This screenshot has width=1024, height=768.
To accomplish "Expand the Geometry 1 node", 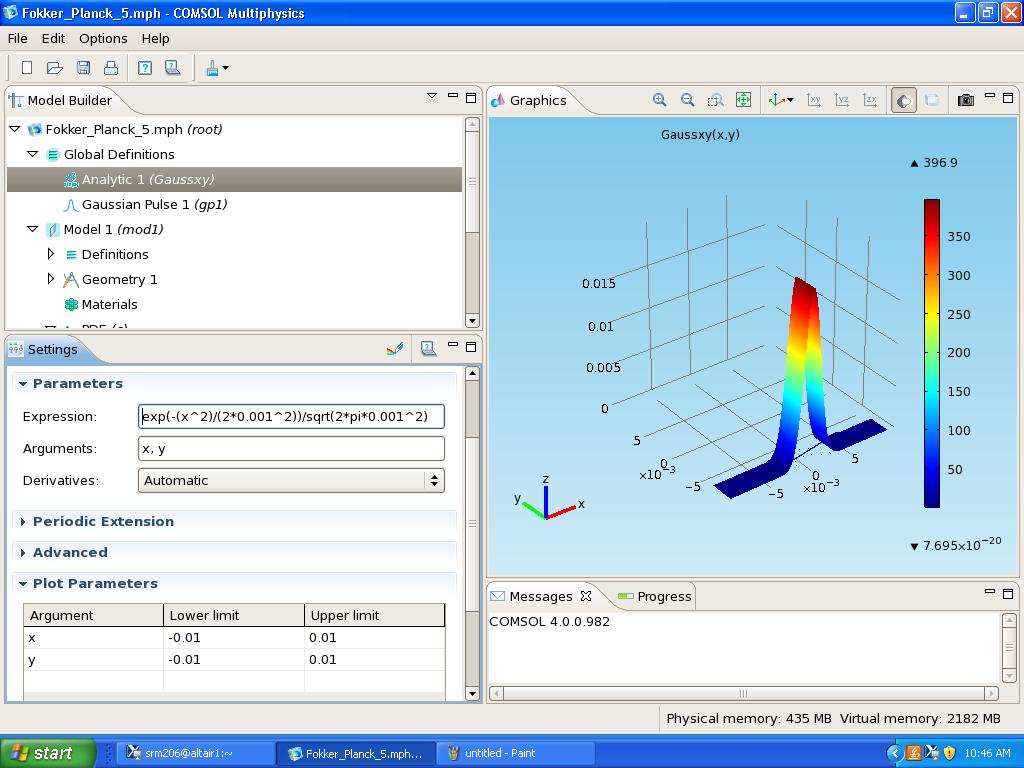I will tap(51, 279).
